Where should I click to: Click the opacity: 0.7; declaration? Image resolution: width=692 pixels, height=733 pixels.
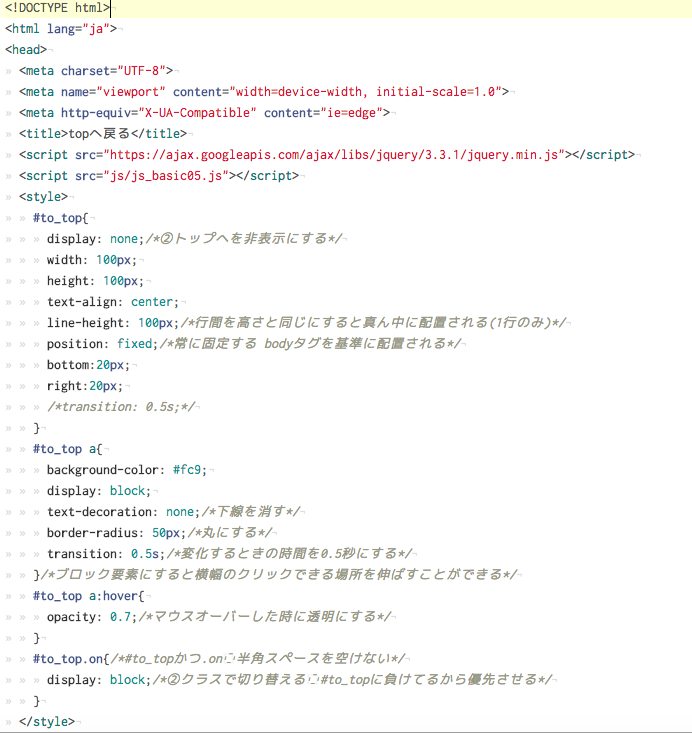point(92,618)
